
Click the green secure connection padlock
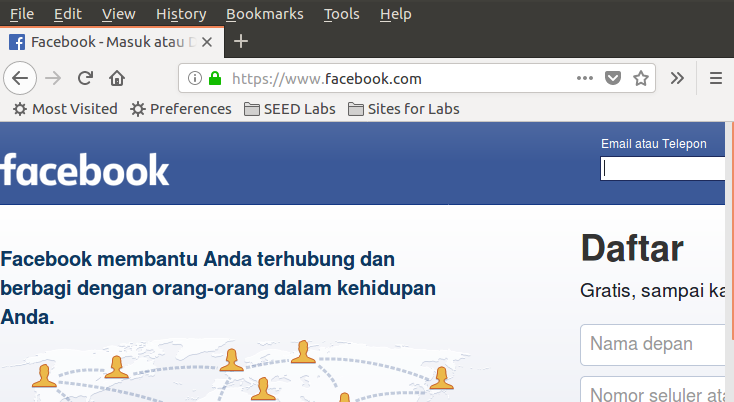click(215, 78)
